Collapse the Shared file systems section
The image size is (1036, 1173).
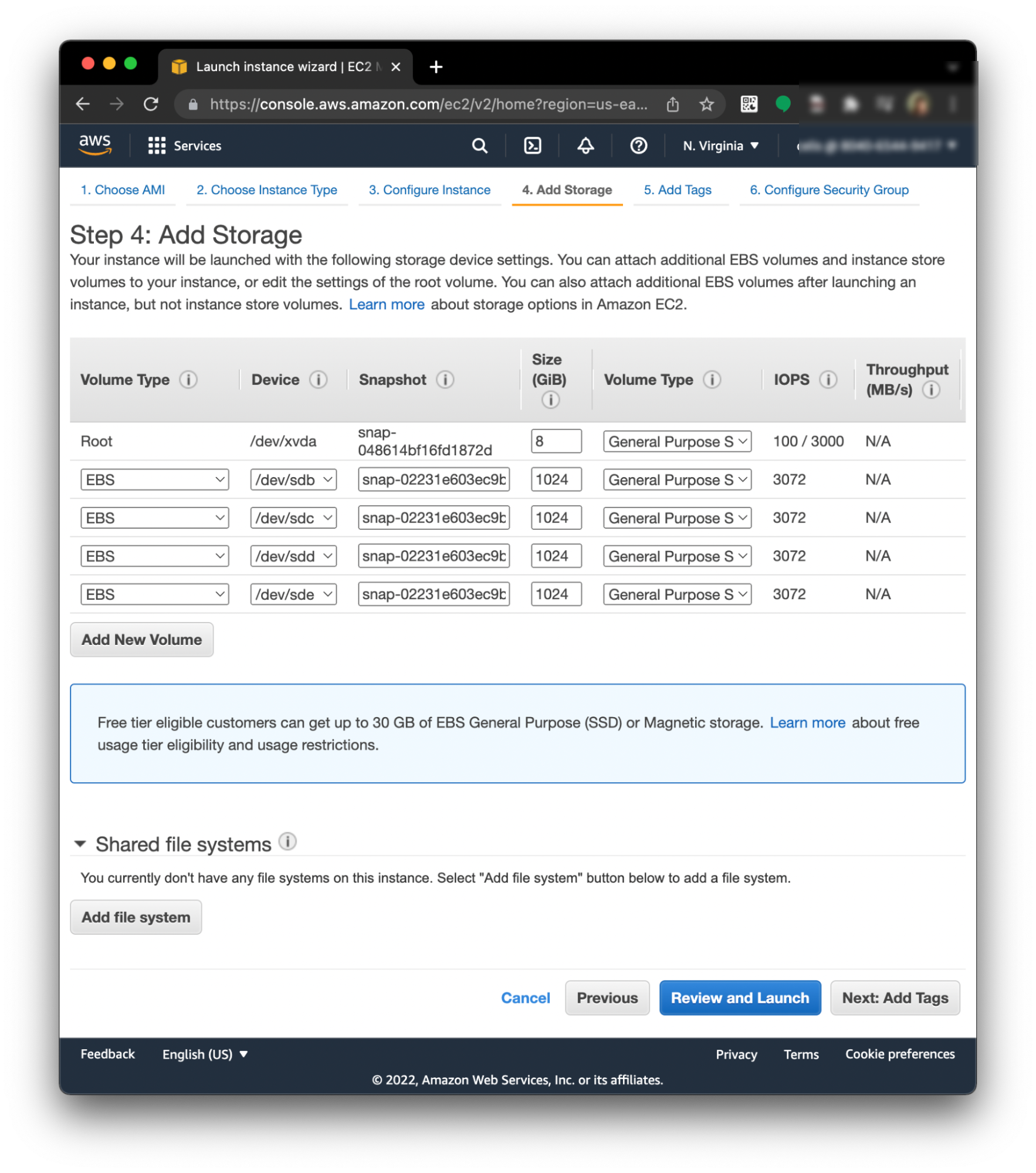click(80, 844)
